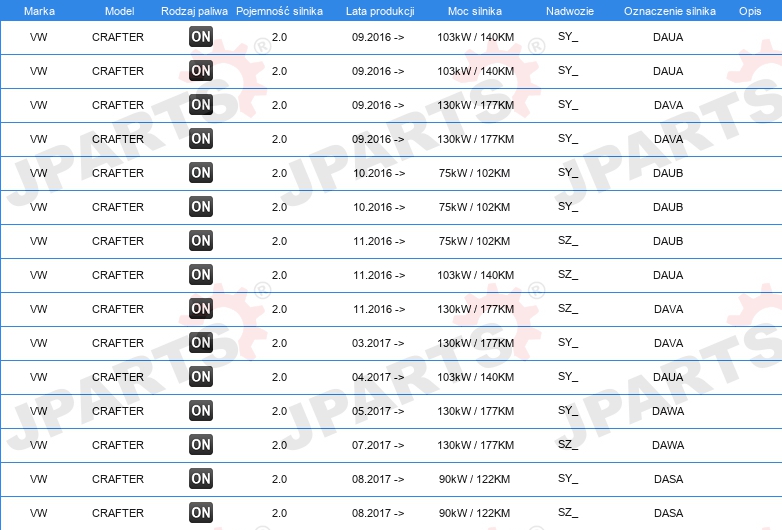Screen dimensions: 782x530
Task: Click the date cell 07.2017 ->
Action: point(378,445)
